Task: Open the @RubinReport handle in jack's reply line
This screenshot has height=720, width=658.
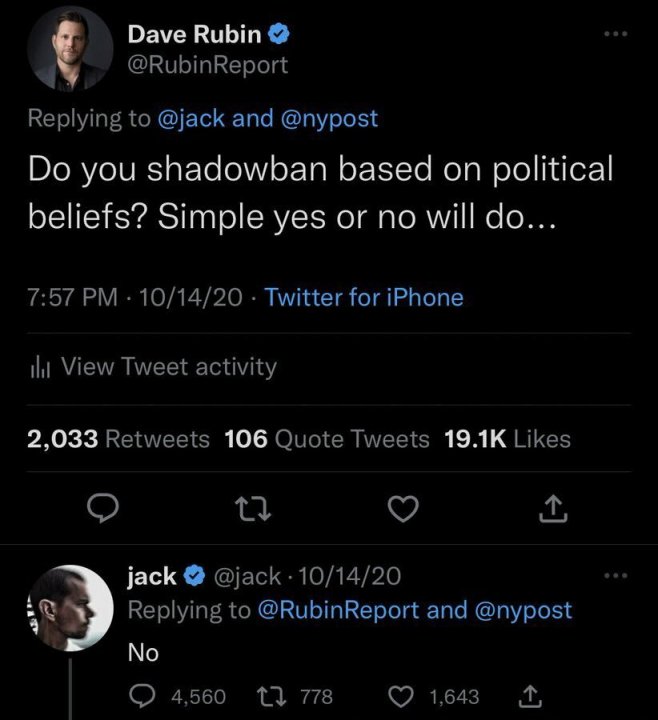Action: click(x=339, y=610)
